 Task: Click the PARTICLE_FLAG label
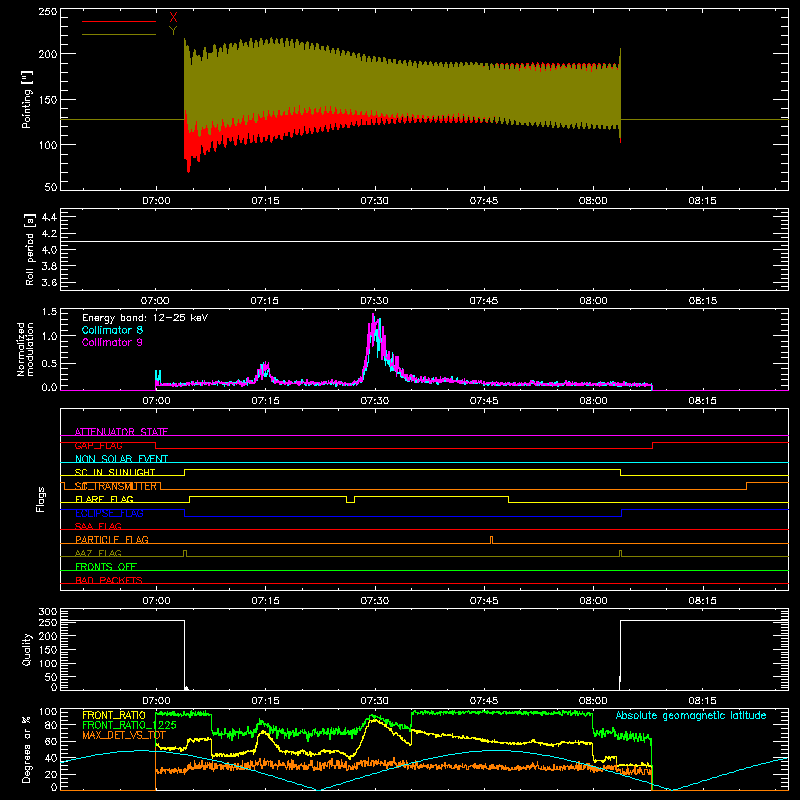pyautogui.click(x=112, y=539)
